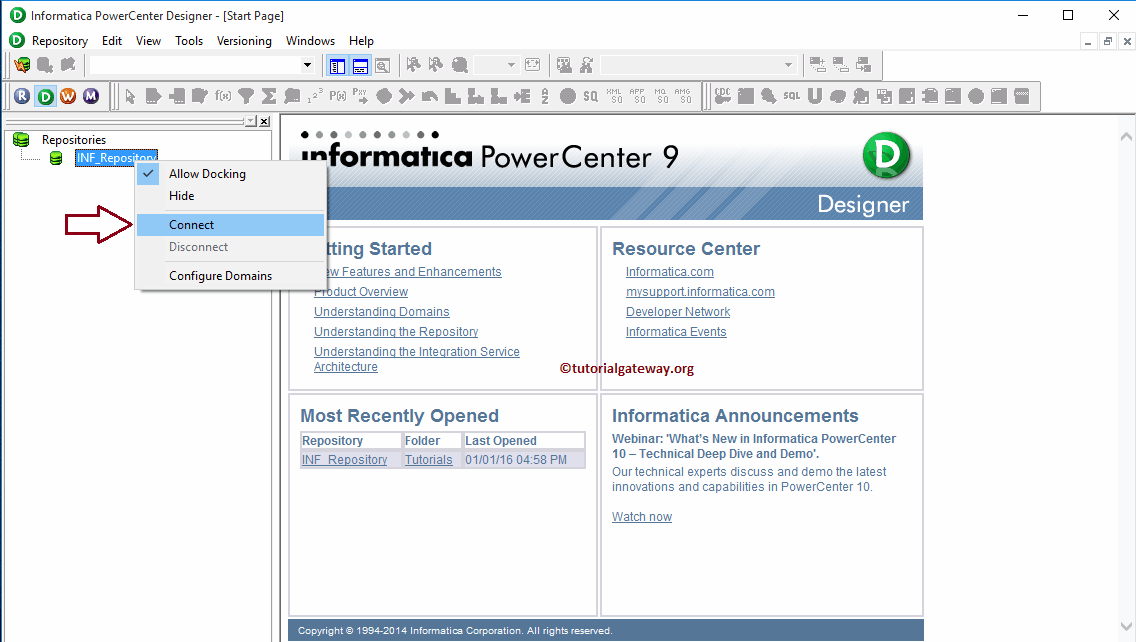
Task: Toggle the Output window view button
Action: click(360, 66)
